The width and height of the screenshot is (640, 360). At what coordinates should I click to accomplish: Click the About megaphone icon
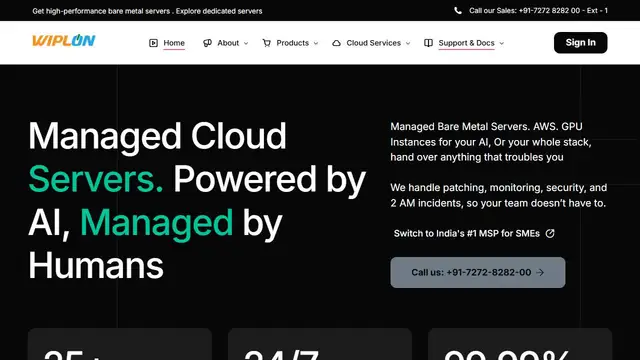(207, 43)
